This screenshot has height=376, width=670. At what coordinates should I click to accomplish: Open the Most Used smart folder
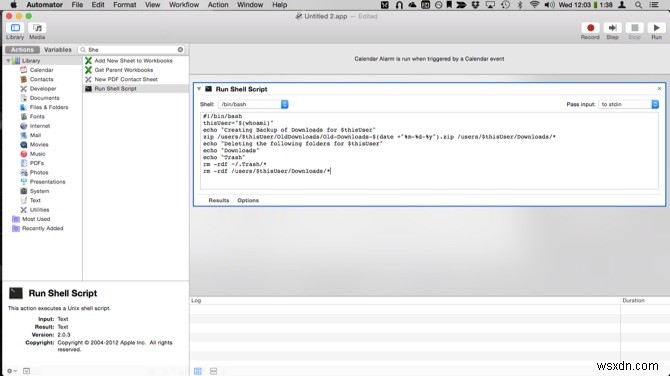tap(36, 219)
